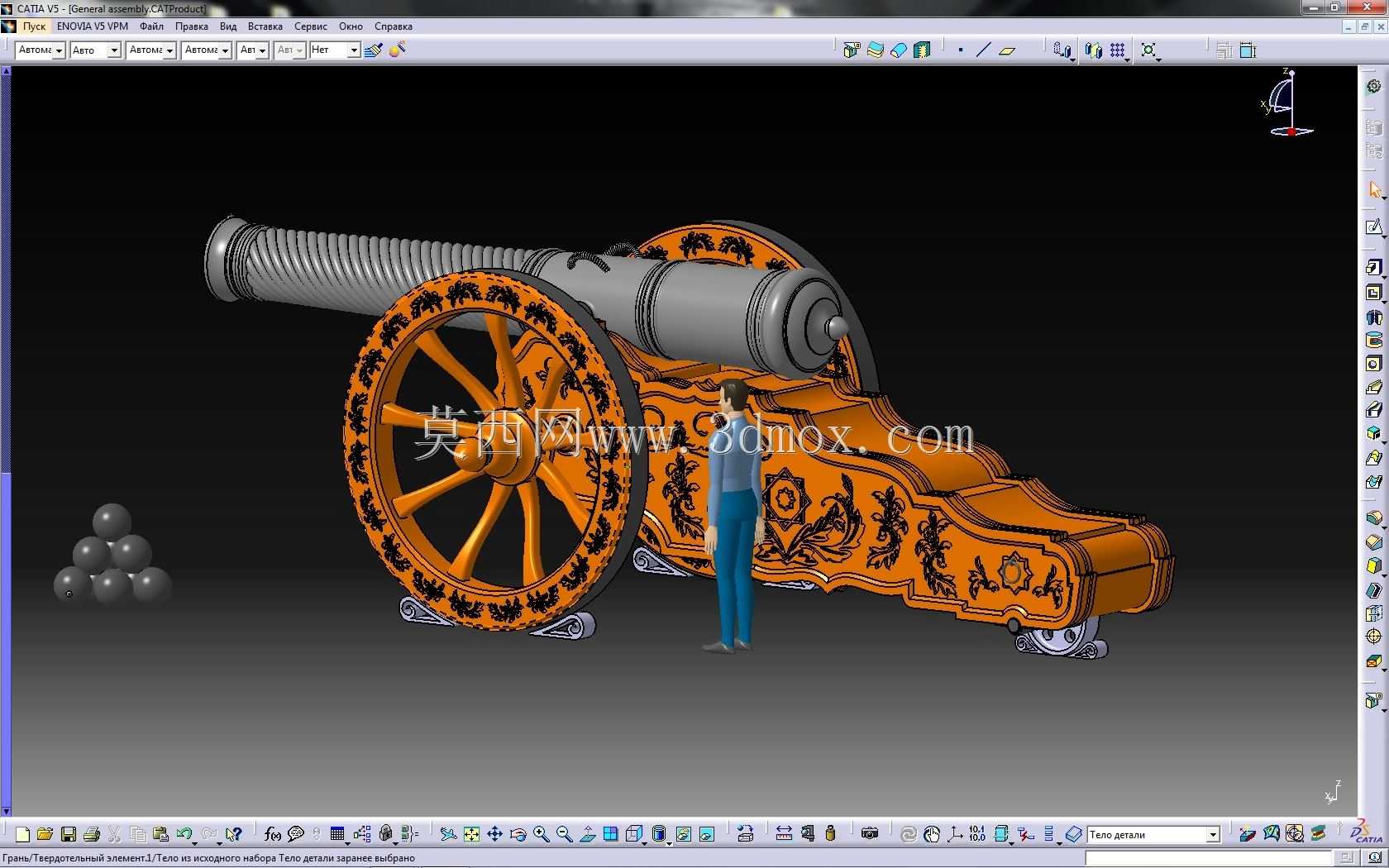Print using the printer icon
Screen dimensions: 1389x868
click(92, 834)
